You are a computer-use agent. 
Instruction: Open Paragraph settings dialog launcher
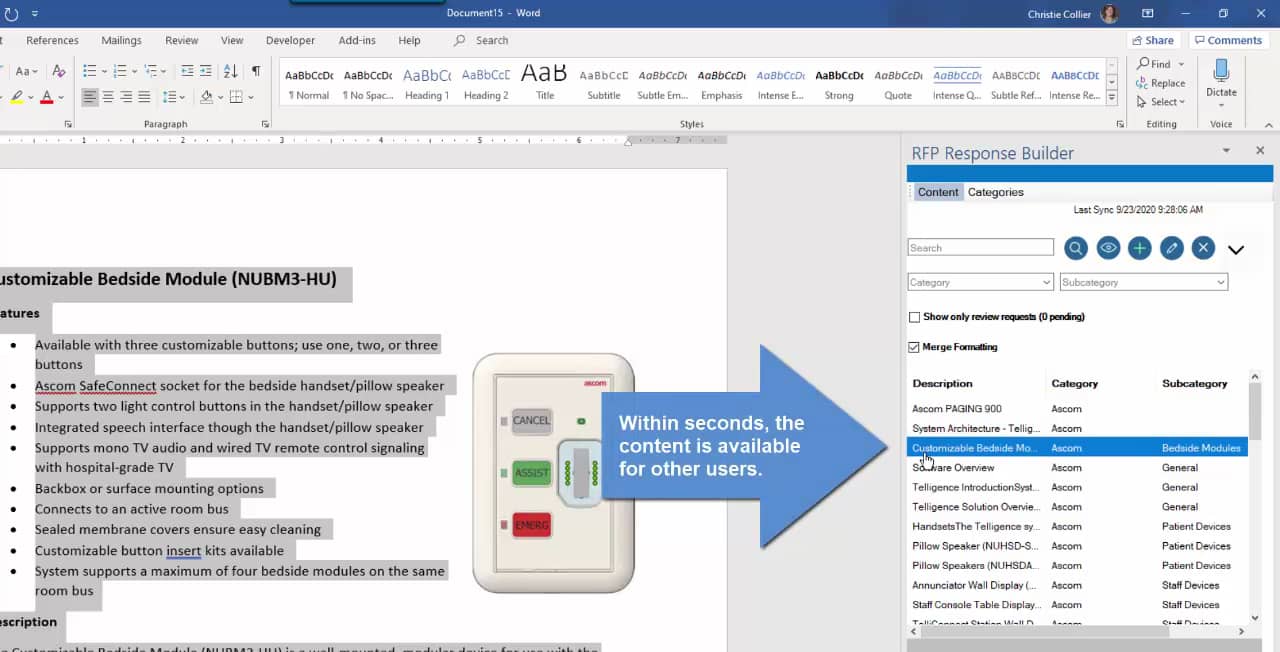click(265, 124)
